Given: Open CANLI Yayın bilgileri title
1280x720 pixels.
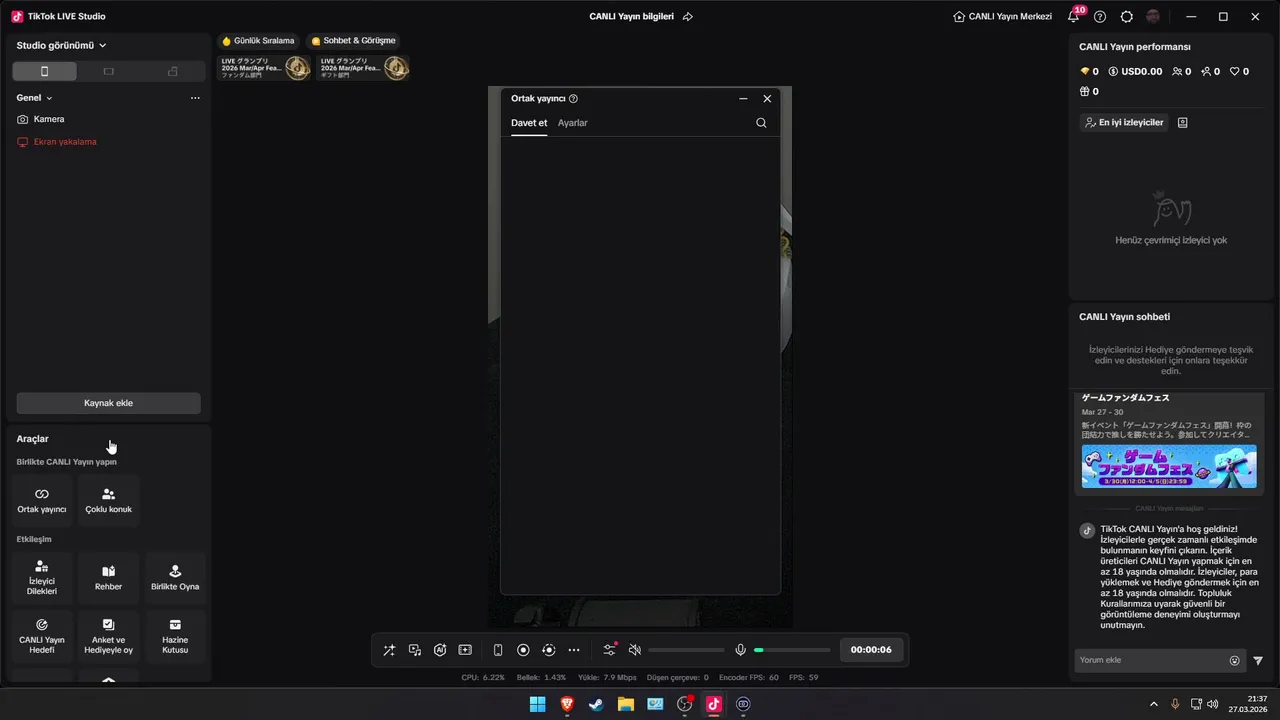Looking at the screenshot, I should 631,17.
